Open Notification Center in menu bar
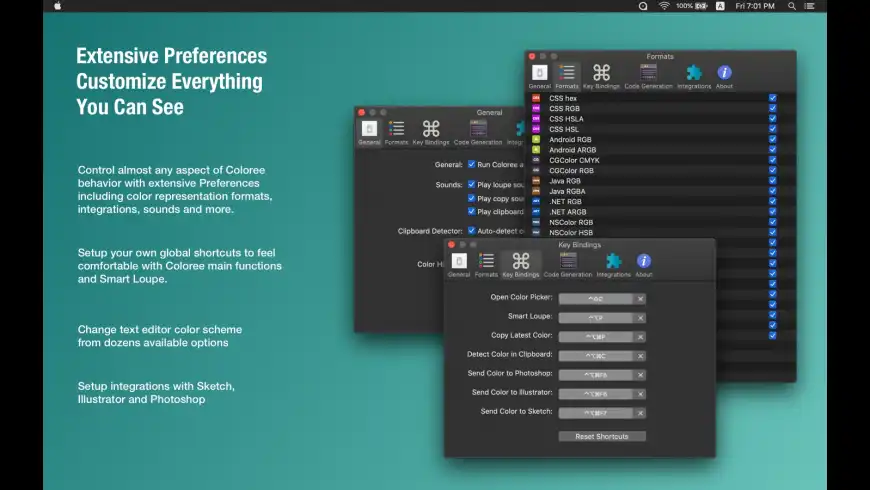Image resolution: width=870 pixels, height=490 pixels. pos(810,6)
